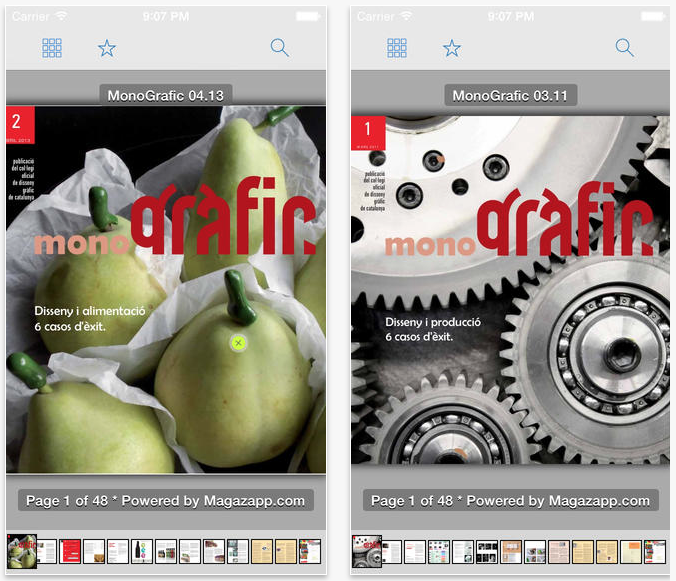Open the grid view in MonoGrafic 03.11 screen
Screen dimensions: 676x581
pos(397,48)
